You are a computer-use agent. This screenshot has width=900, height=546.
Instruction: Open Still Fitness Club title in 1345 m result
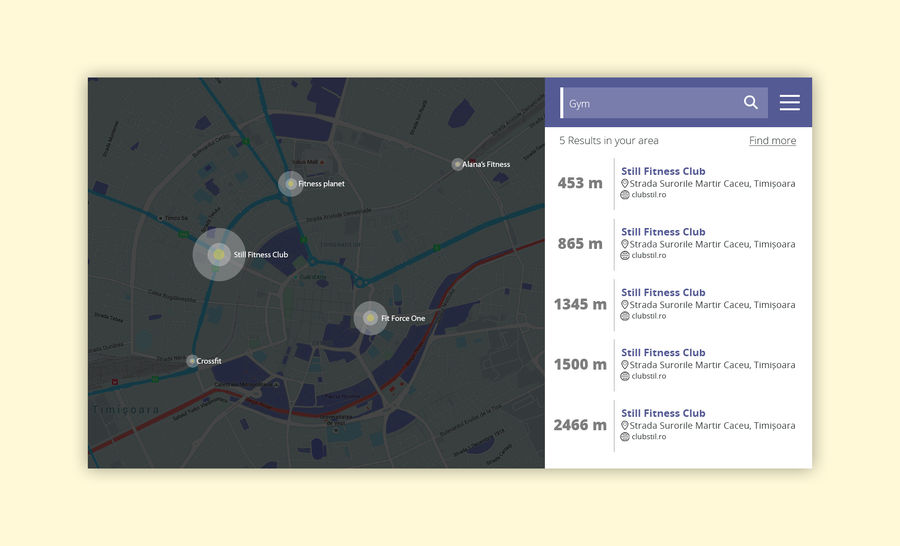[663, 292]
